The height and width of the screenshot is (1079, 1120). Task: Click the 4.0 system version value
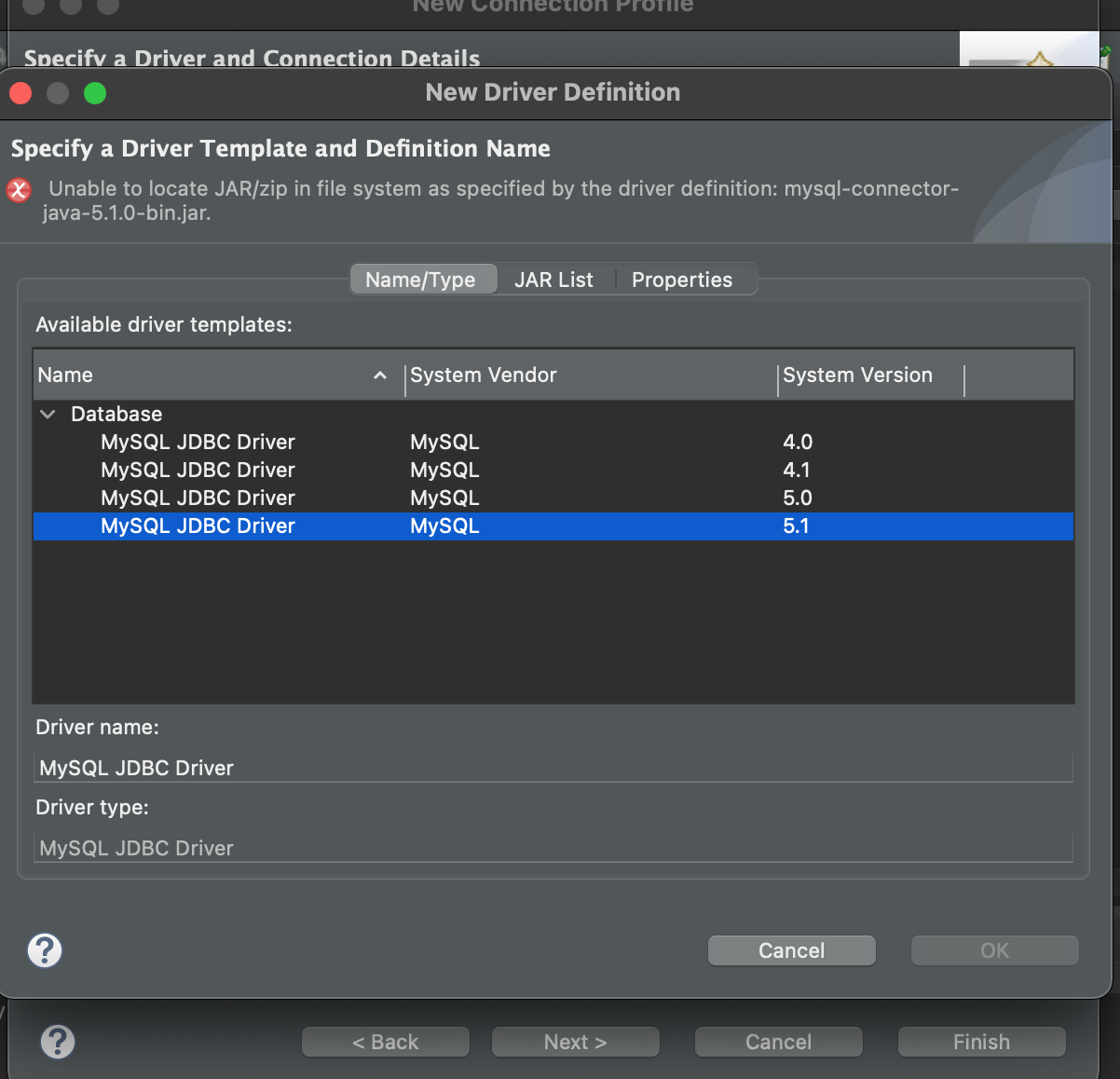click(798, 442)
